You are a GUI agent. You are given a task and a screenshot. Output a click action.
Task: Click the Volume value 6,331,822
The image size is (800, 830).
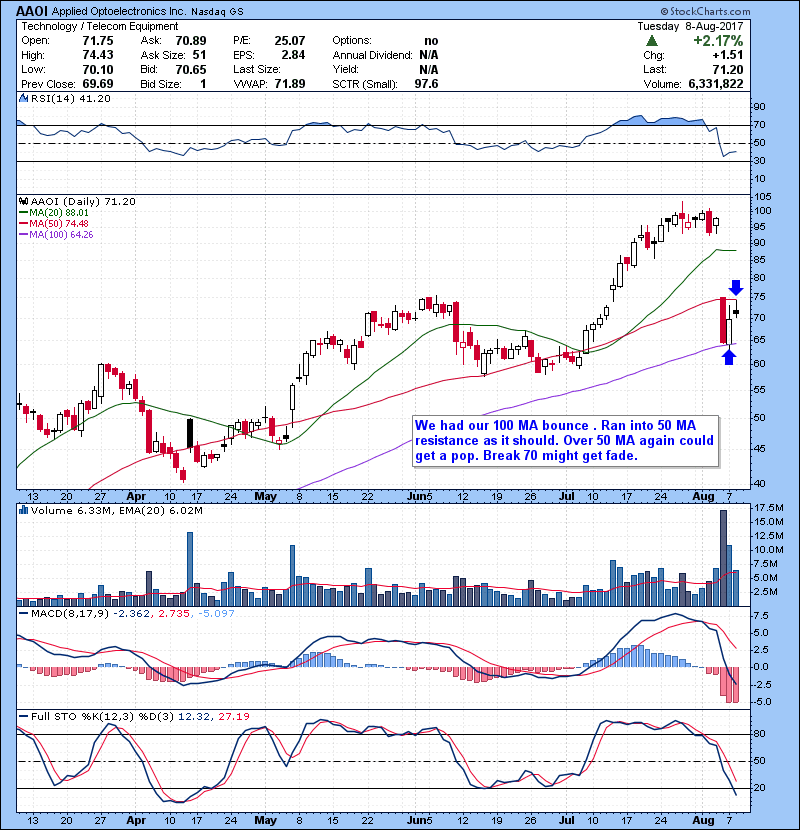pyautogui.click(x=716, y=84)
